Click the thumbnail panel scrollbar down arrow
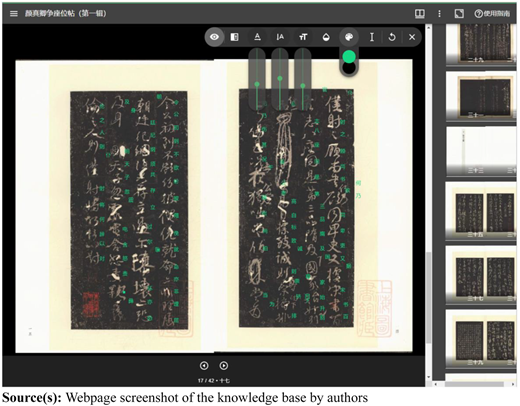The height and width of the screenshot is (406, 520). pyautogui.click(x=429, y=377)
